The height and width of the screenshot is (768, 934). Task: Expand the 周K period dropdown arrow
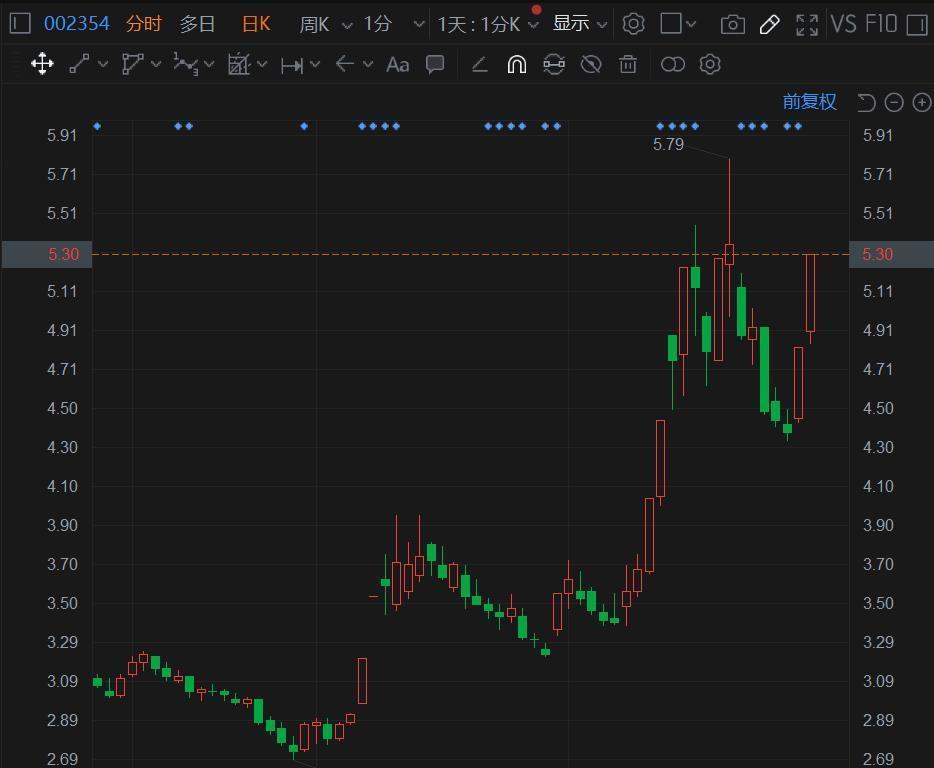tap(347, 25)
